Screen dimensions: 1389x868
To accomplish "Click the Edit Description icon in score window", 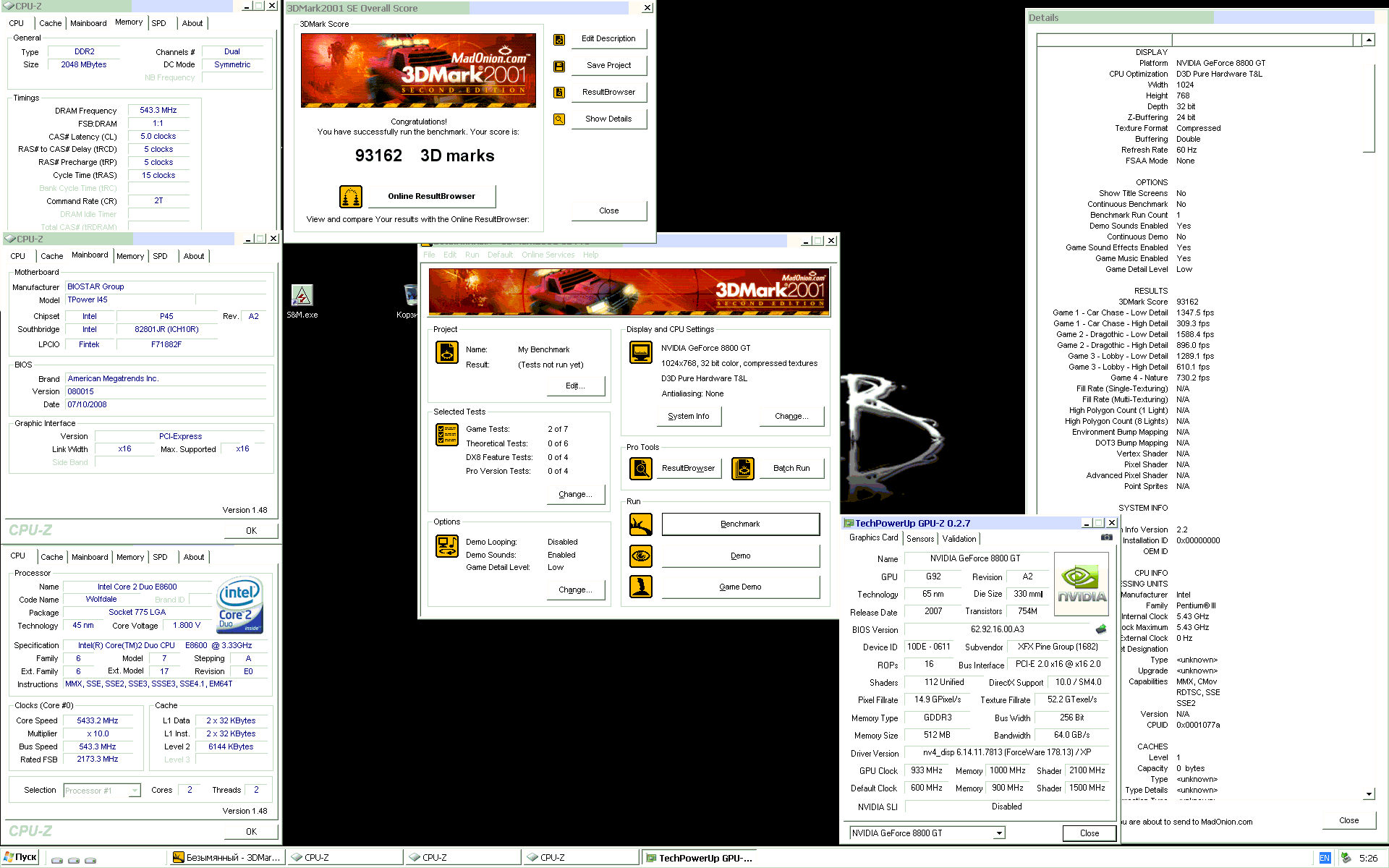I will tap(559, 40).
